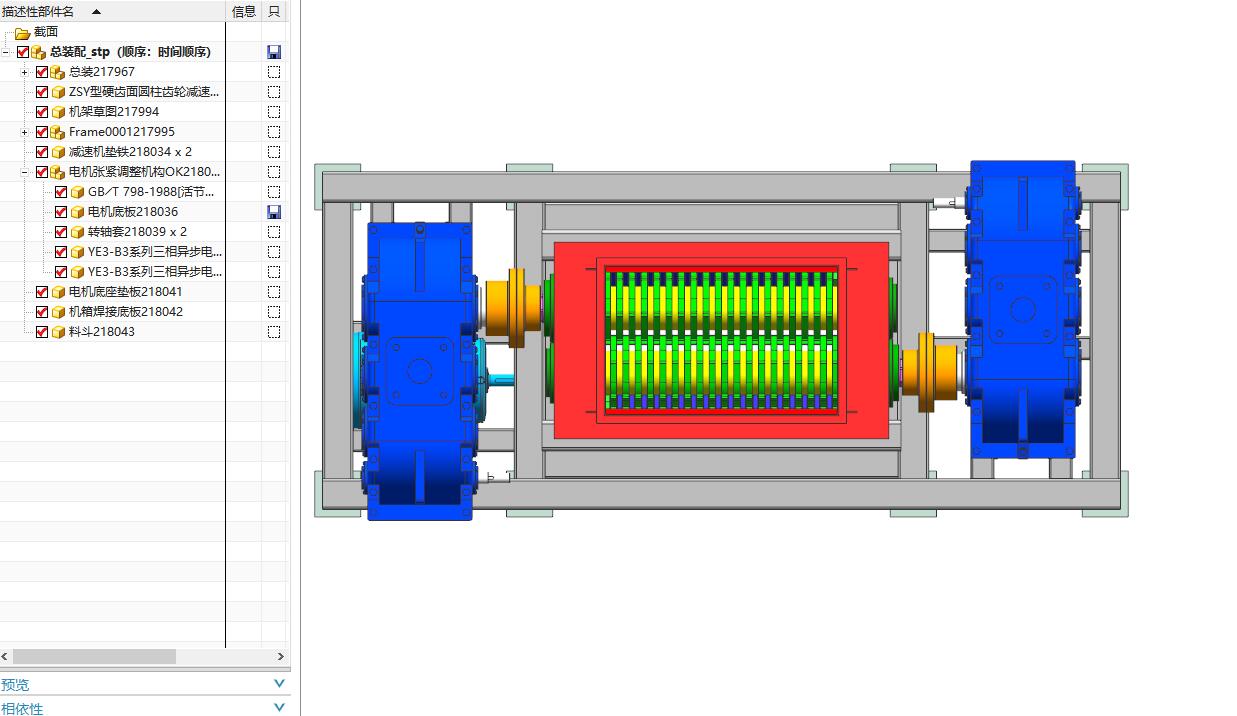Click the save-status icon in 电机底板218036 row
This screenshot has width=1237, height=716.
point(274,212)
